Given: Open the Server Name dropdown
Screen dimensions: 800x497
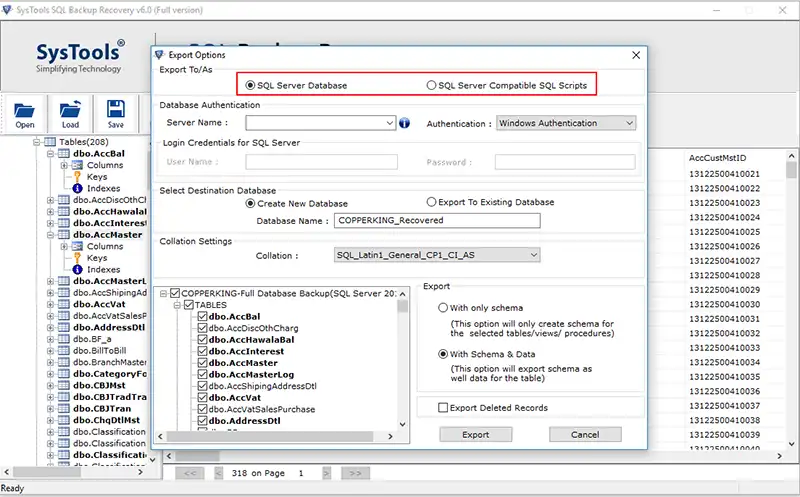Looking at the screenshot, I should [x=389, y=123].
